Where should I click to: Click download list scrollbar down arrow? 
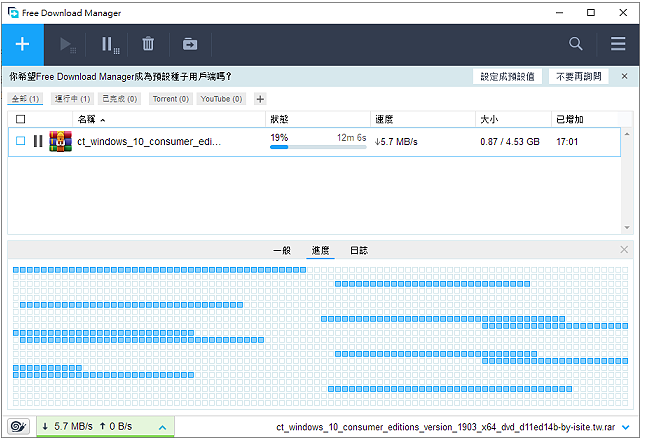tap(627, 228)
